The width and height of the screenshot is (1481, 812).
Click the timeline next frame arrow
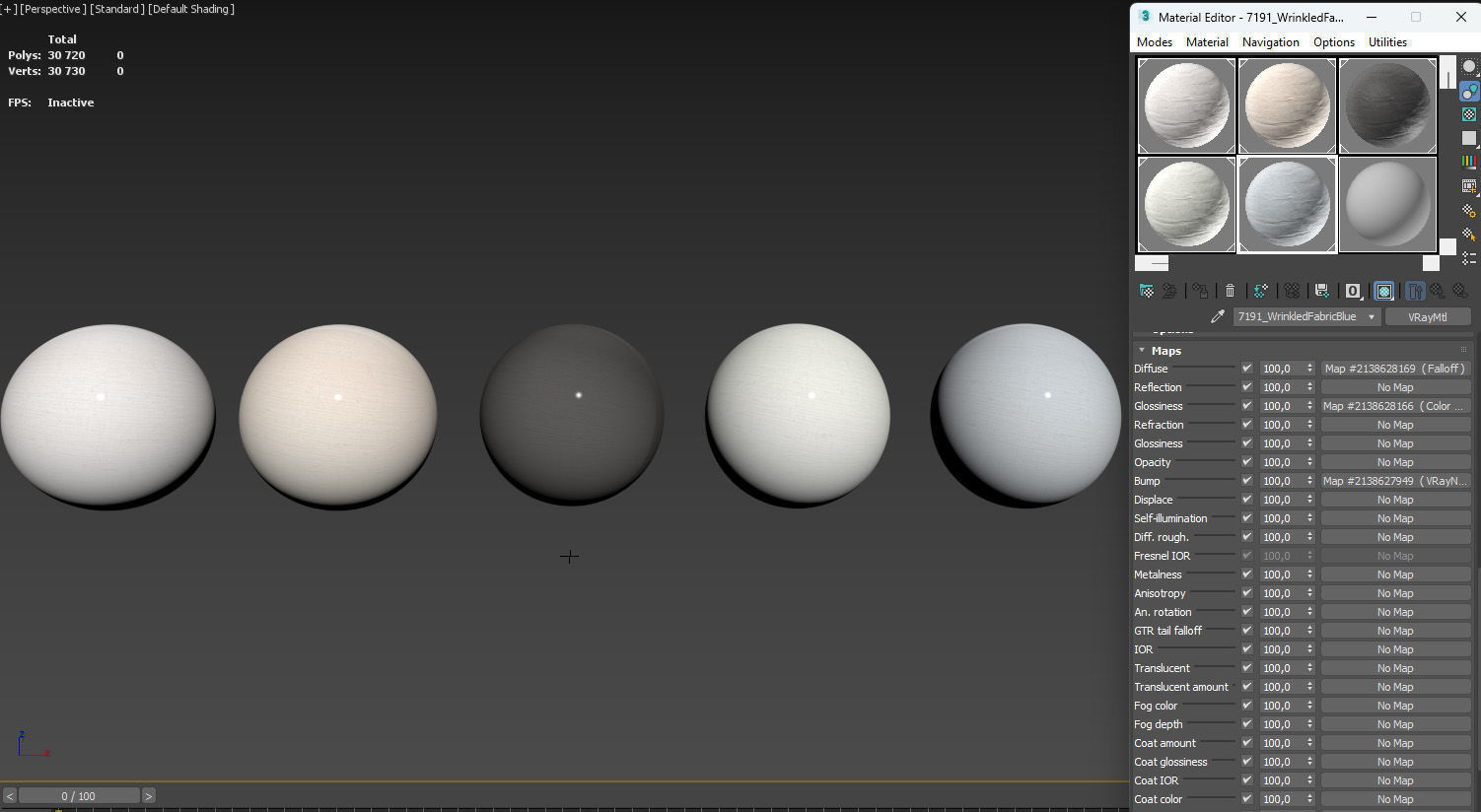click(149, 796)
